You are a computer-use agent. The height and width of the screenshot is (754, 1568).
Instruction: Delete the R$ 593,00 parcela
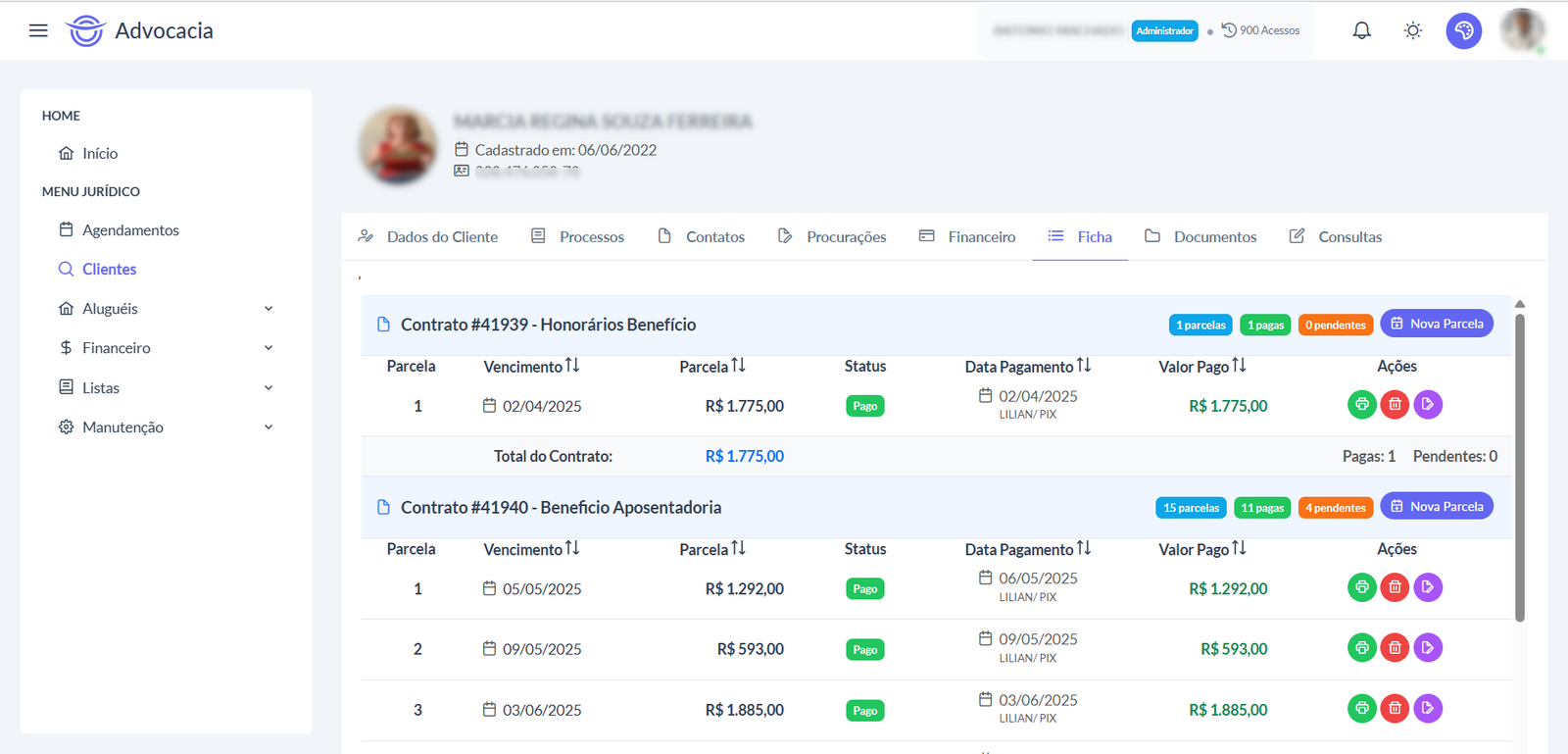click(x=1395, y=647)
